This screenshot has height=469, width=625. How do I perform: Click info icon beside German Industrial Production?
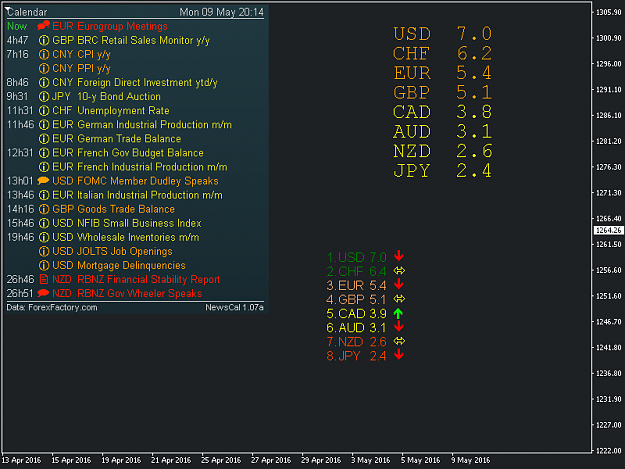click(x=44, y=125)
